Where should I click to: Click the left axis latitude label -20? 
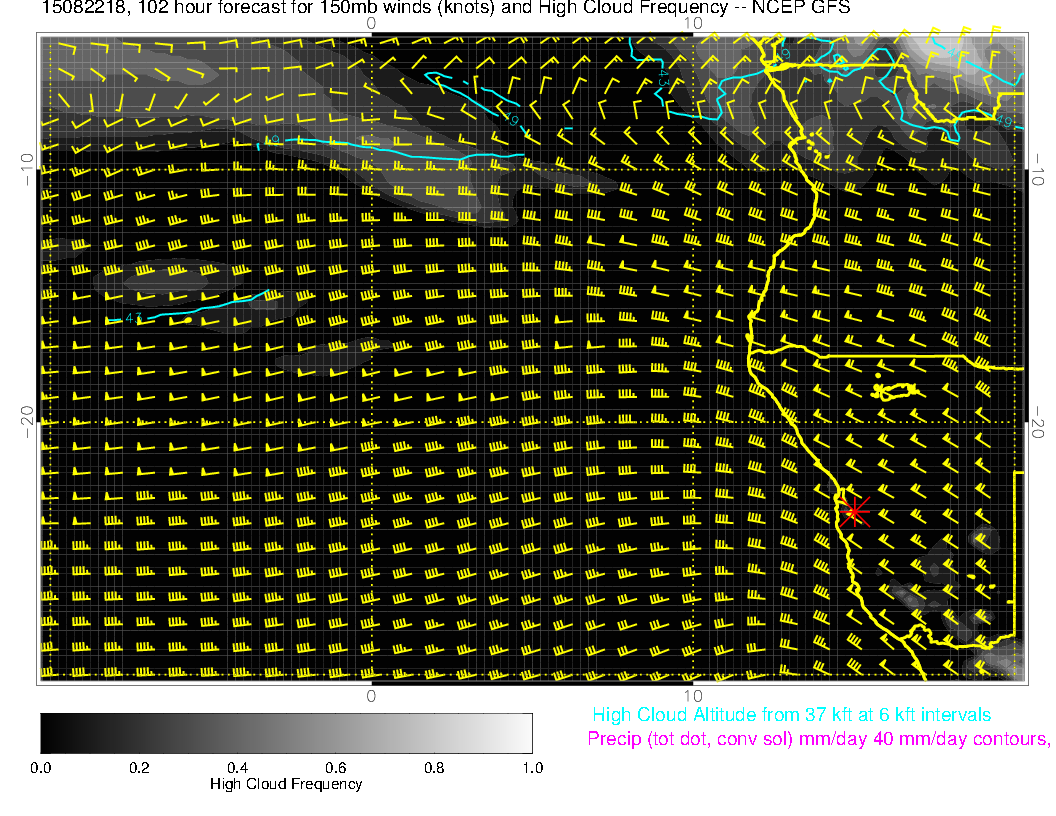coord(25,421)
